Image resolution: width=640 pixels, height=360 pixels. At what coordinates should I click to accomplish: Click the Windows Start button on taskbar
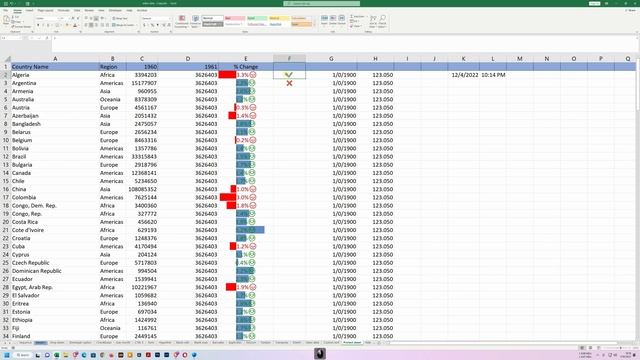(7, 355)
